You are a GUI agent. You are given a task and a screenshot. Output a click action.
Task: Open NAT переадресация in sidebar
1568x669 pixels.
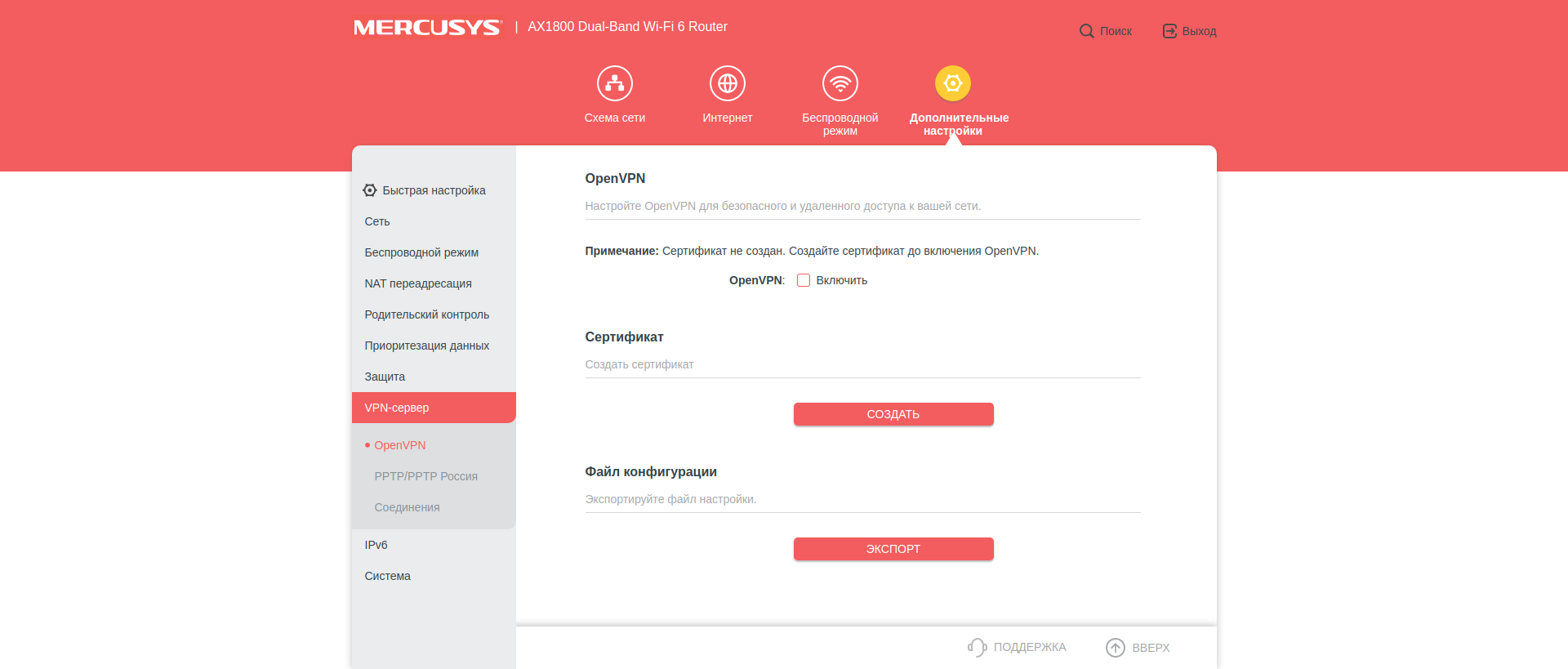click(417, 283)
